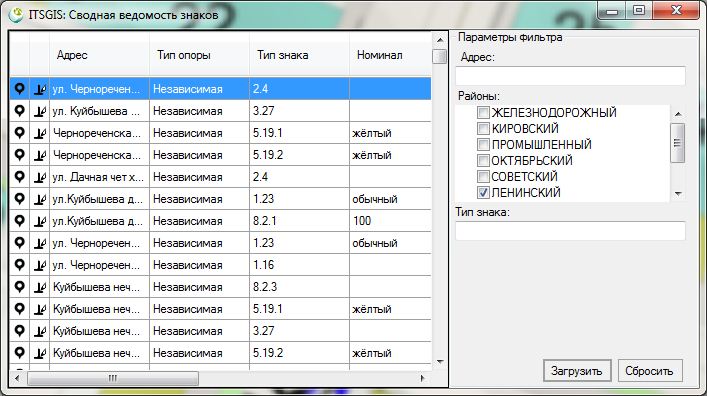This screenshot has height=396, width=707.
Task: Click sign post icon in selected 2.4 Чернореченская row
Action: (40, 89)
